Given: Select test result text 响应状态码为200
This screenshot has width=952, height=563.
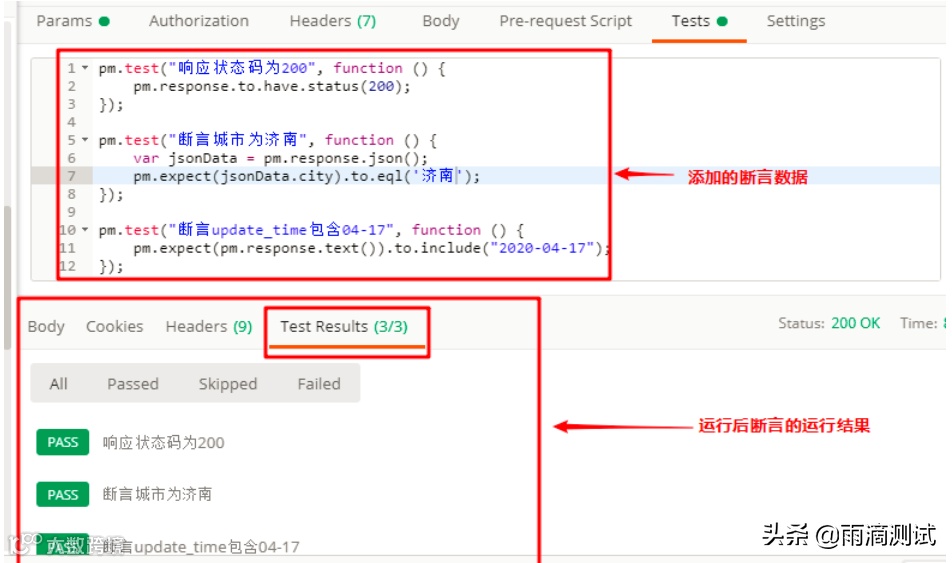Looking at the screenshot, I should 163,443.
